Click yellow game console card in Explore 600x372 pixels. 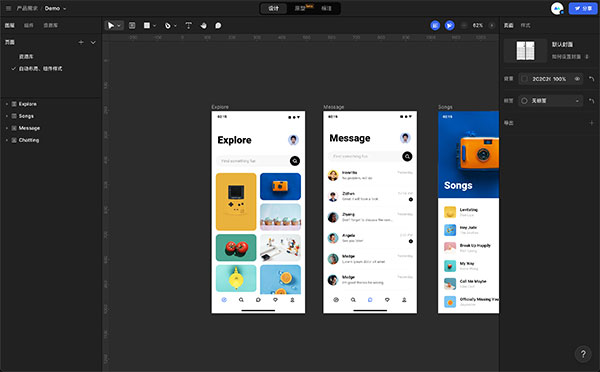[236, 202]
